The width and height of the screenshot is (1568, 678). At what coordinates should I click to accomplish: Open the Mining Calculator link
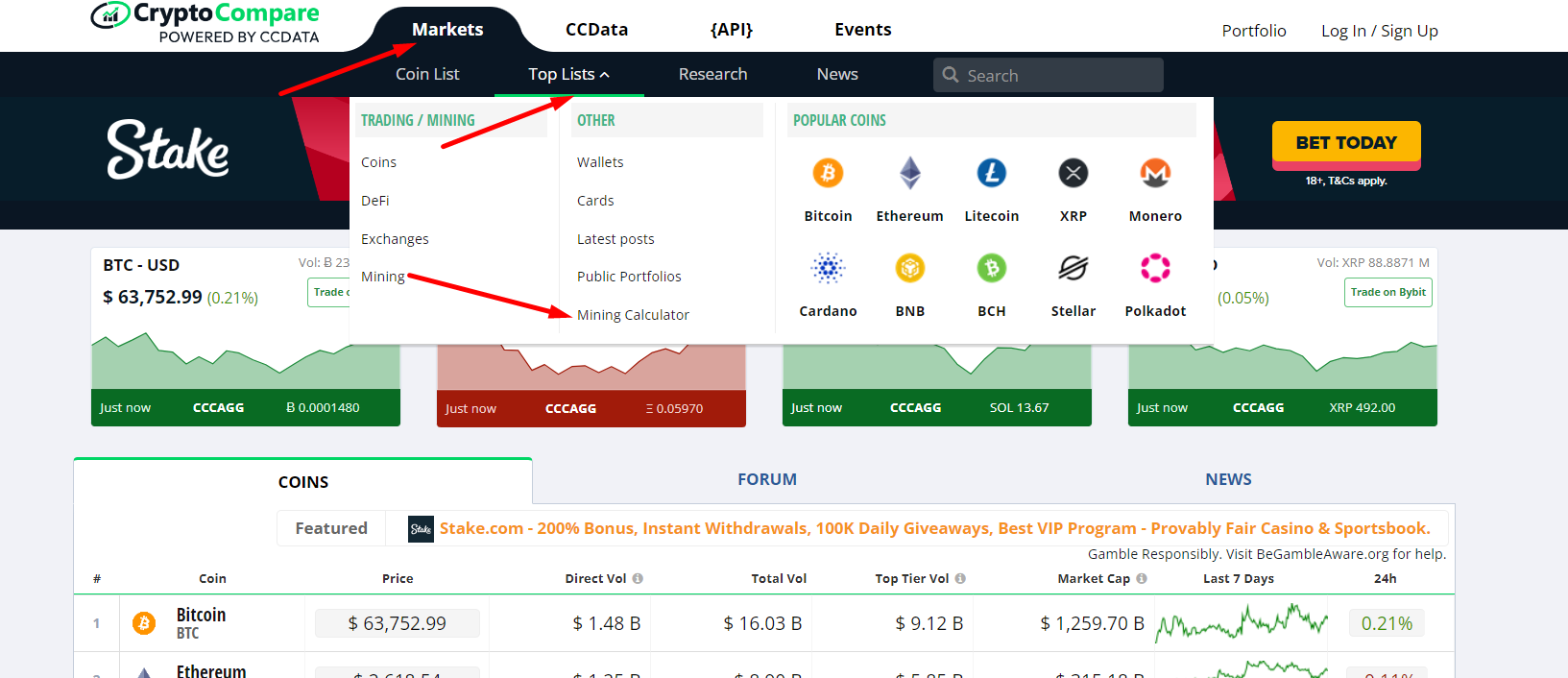click(x=633, y=315)
